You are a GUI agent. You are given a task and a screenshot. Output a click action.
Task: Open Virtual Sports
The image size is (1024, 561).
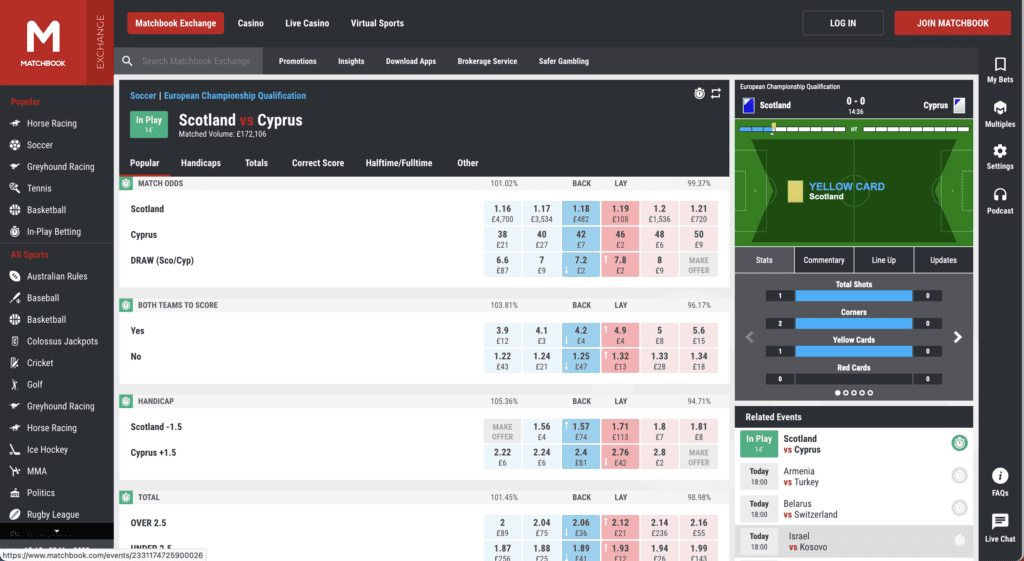point(377,23)
